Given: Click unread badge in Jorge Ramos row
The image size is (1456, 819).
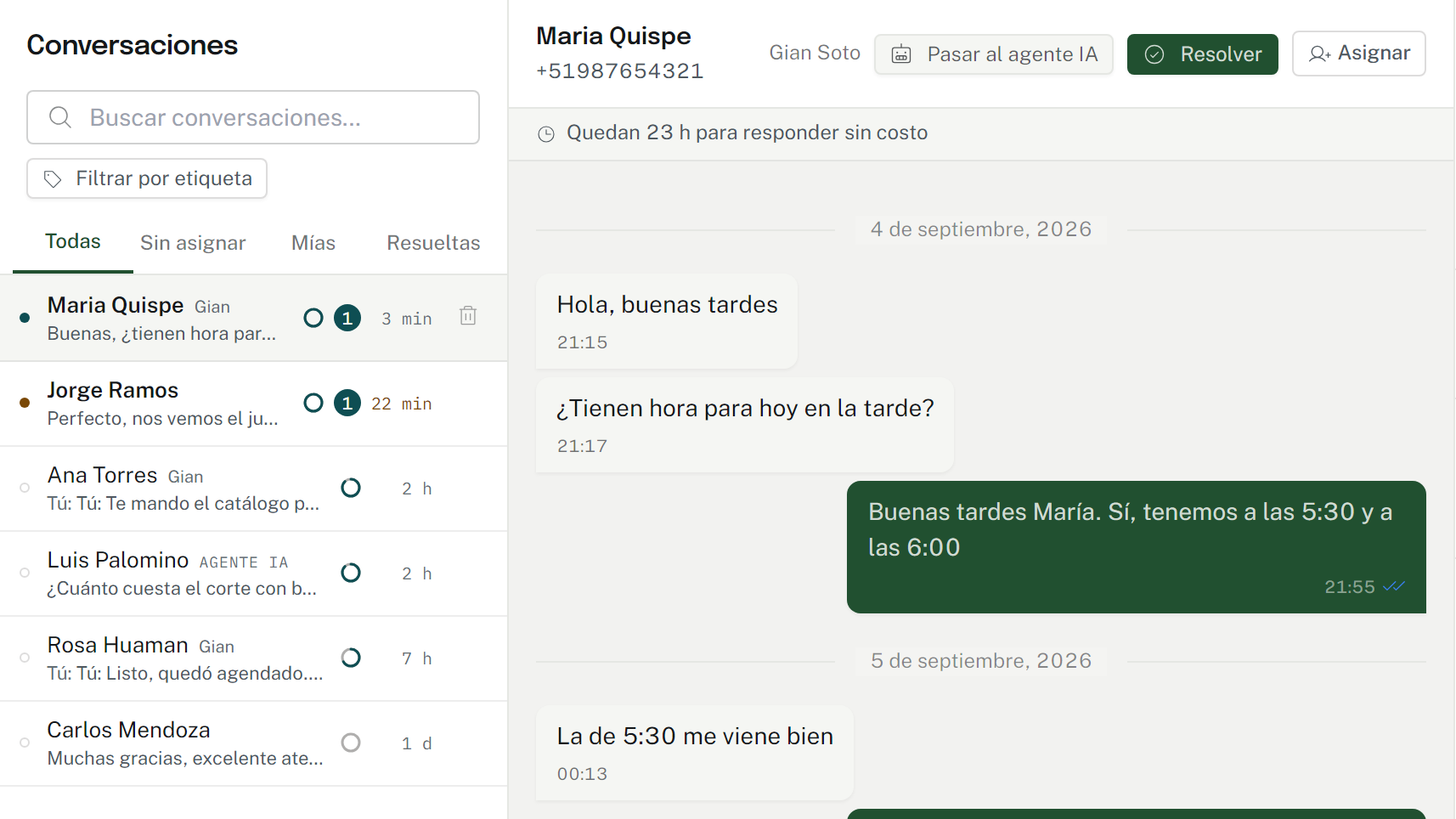Looking at the screenshot, I should [347, 403].
